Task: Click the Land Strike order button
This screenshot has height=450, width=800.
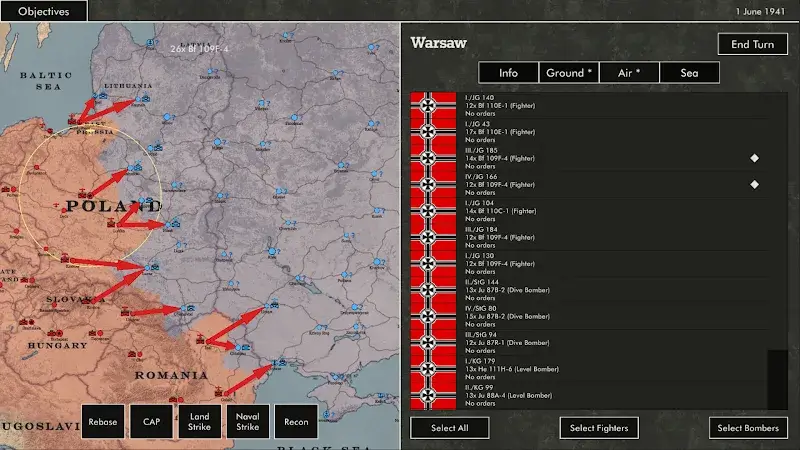Action: [x=198, y=422]
